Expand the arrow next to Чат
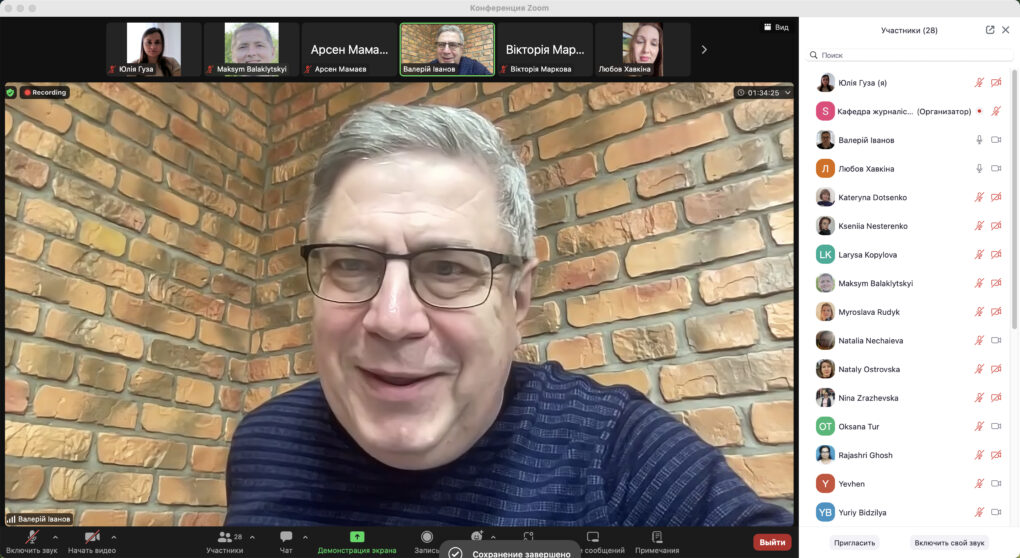 point(305,537)
